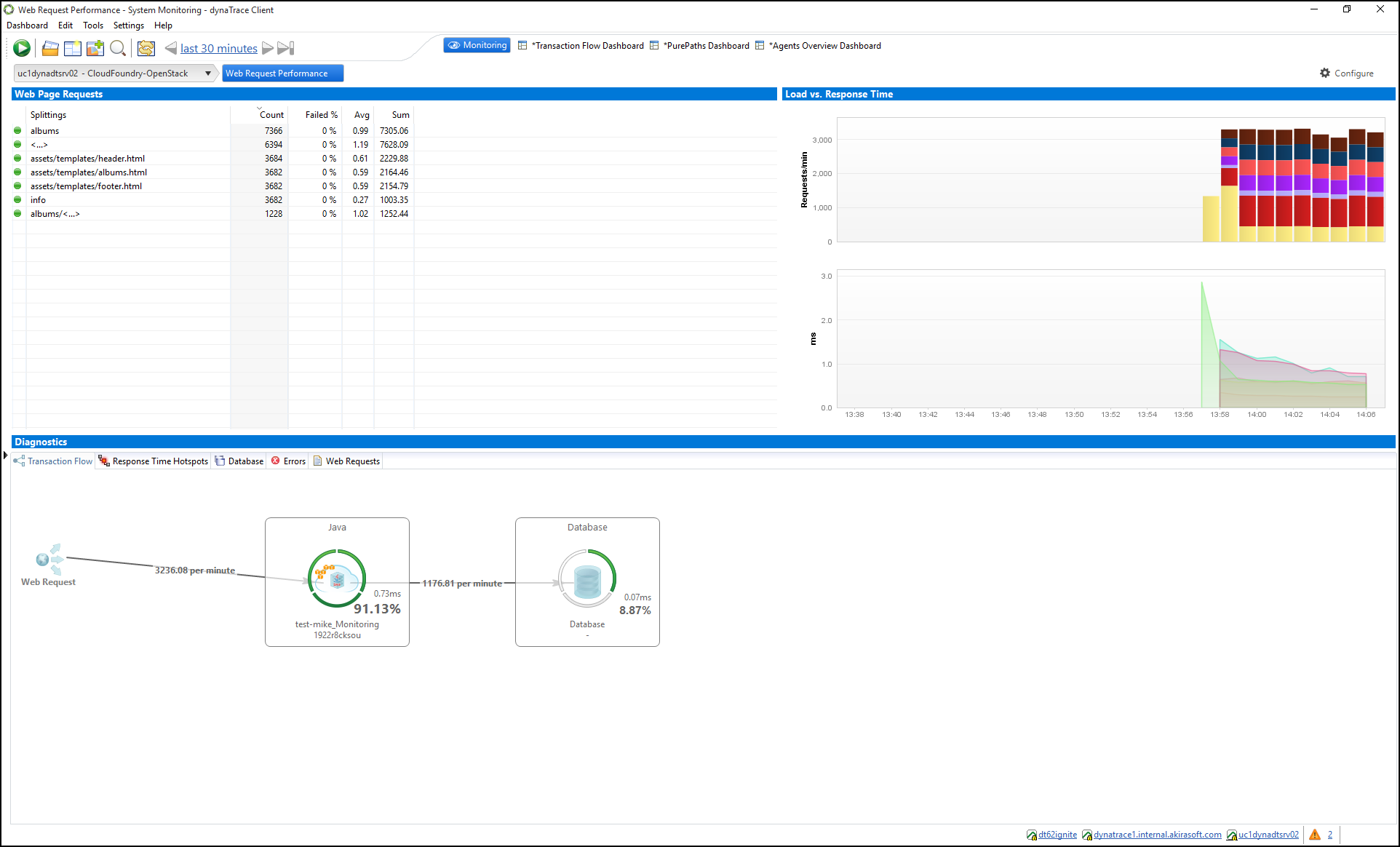Create new dashboard via table sparkle icon
Image resolution: width=1400 pixels, height=847 pixels.
73,48
